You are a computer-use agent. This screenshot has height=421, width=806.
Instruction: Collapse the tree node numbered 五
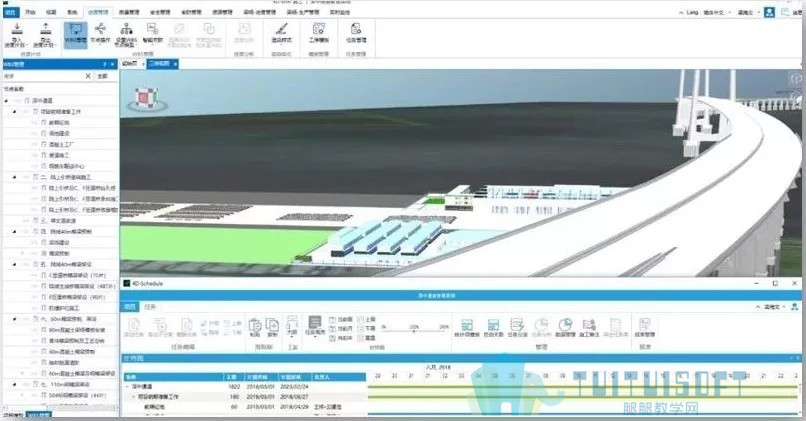pyautogui.click(x=14, y=264)
